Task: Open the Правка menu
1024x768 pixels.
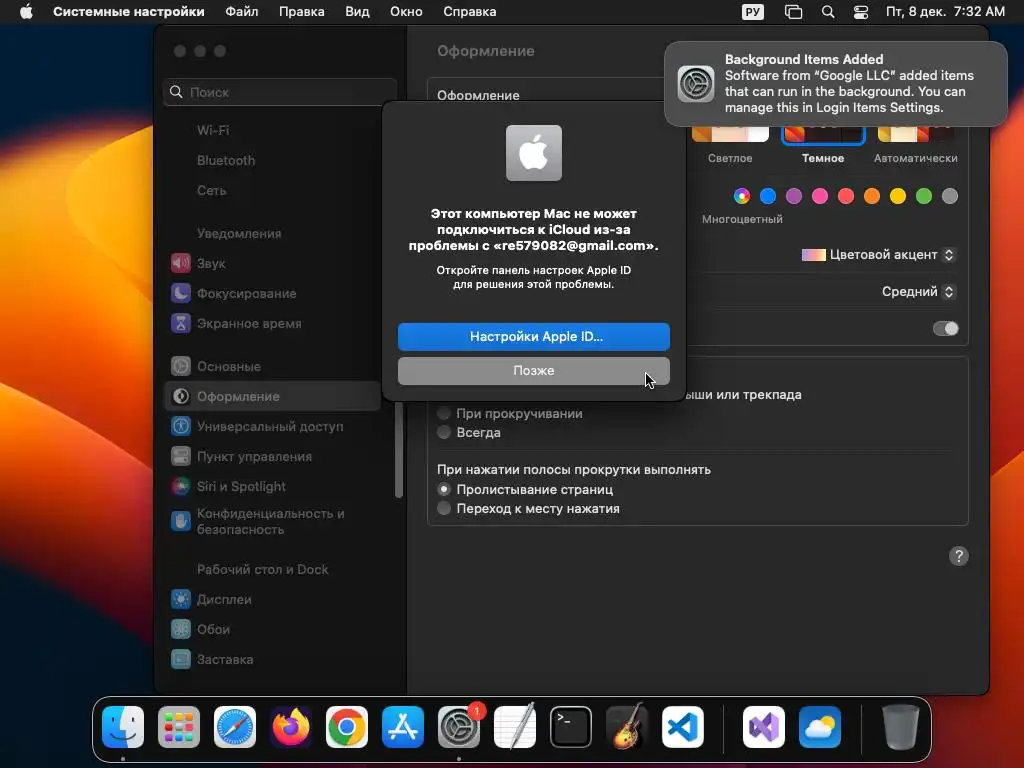Action: pyautogui.click(x=302, y=12)
